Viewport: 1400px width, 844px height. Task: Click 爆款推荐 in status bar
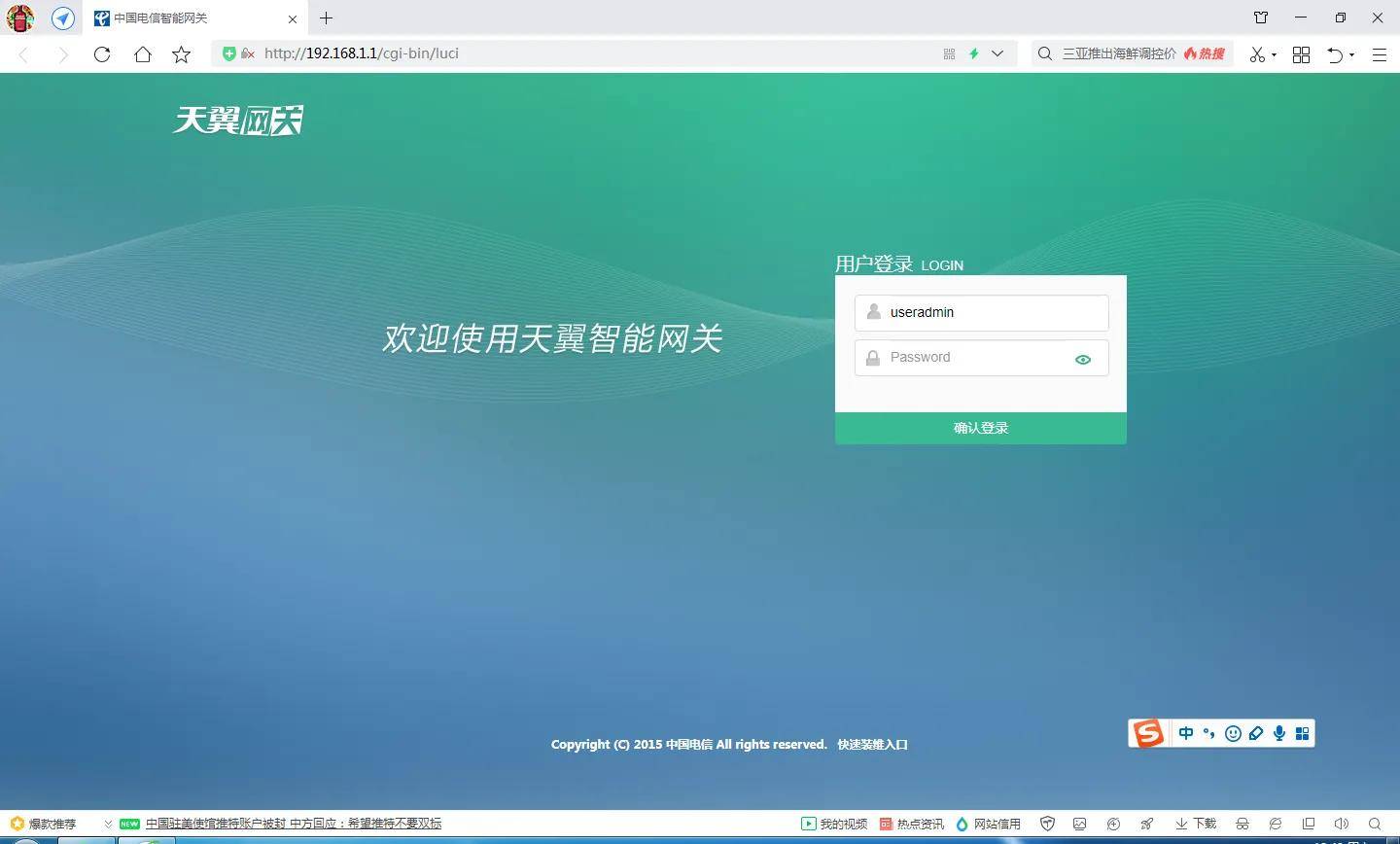point(43,824)
